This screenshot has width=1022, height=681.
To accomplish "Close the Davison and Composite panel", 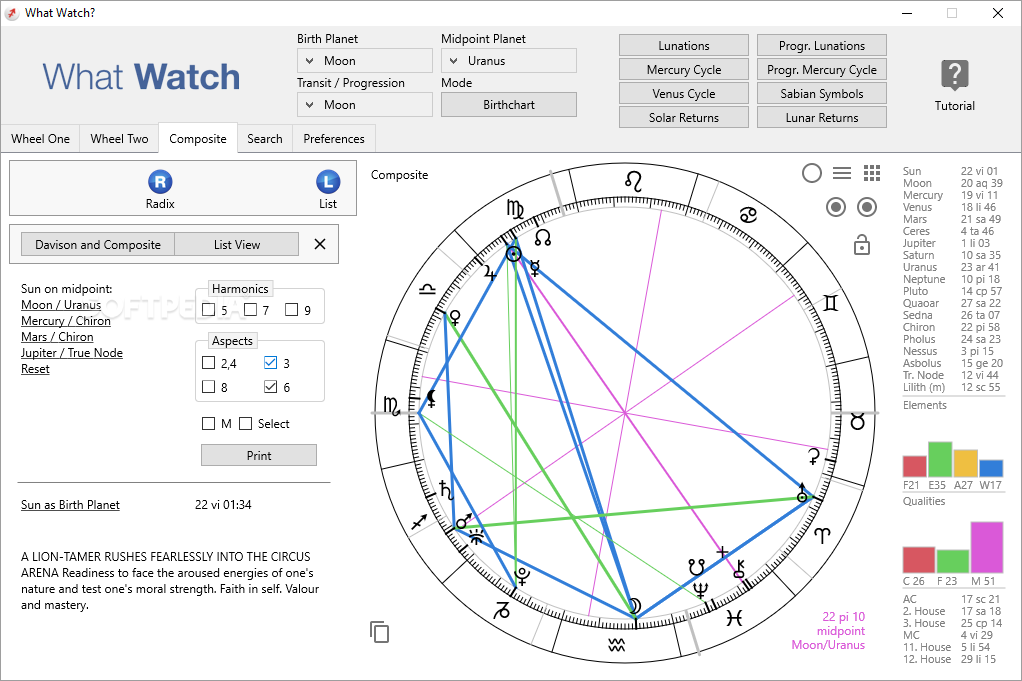I will click(319, 244).
